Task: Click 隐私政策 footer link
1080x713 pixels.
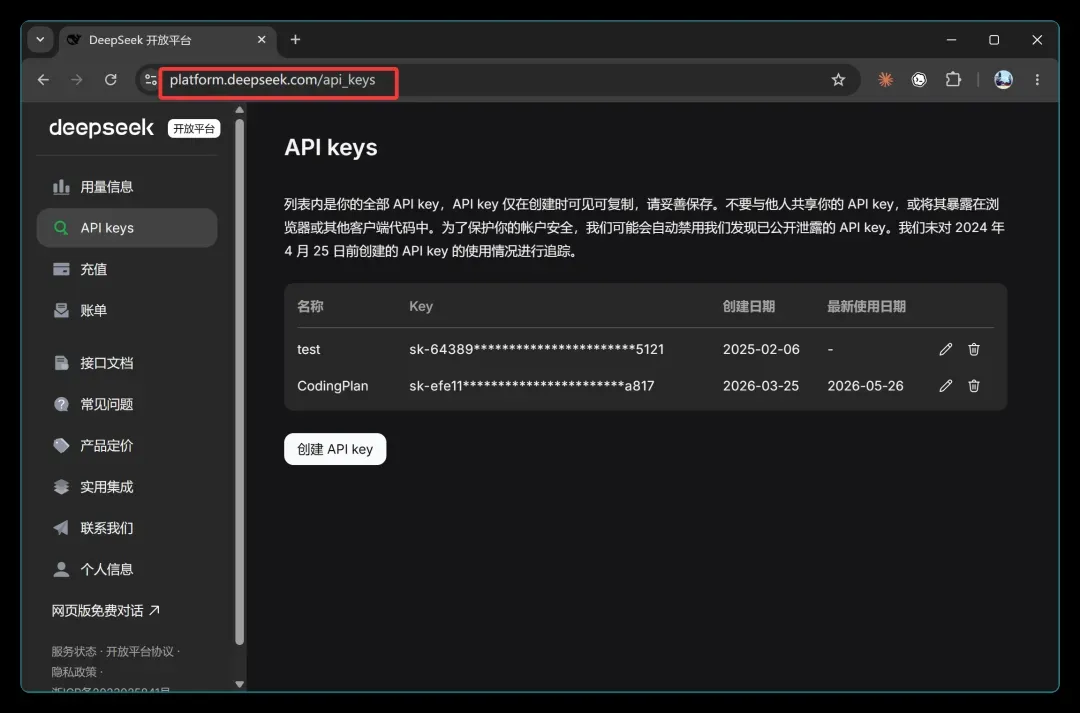Action: (x=74, y=672)
